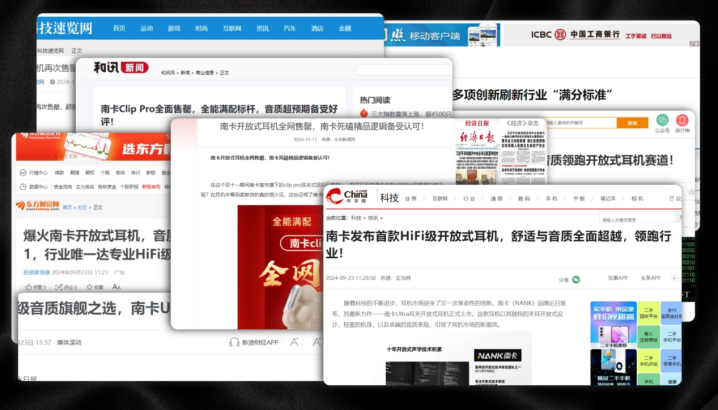This screenshot has height=410, width=718.
Task: Click the 新浪财经APP headphones icon
Action: tap(234, 342)
